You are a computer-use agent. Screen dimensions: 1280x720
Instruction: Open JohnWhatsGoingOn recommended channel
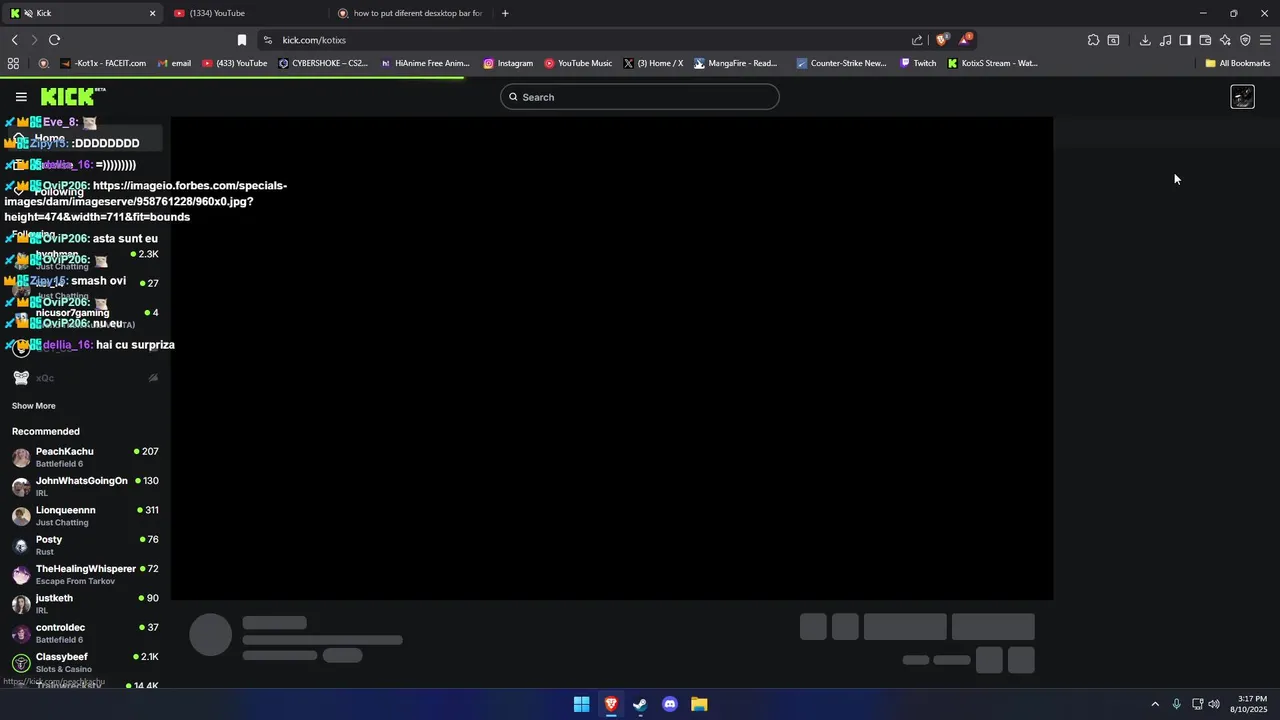[85, 486]
